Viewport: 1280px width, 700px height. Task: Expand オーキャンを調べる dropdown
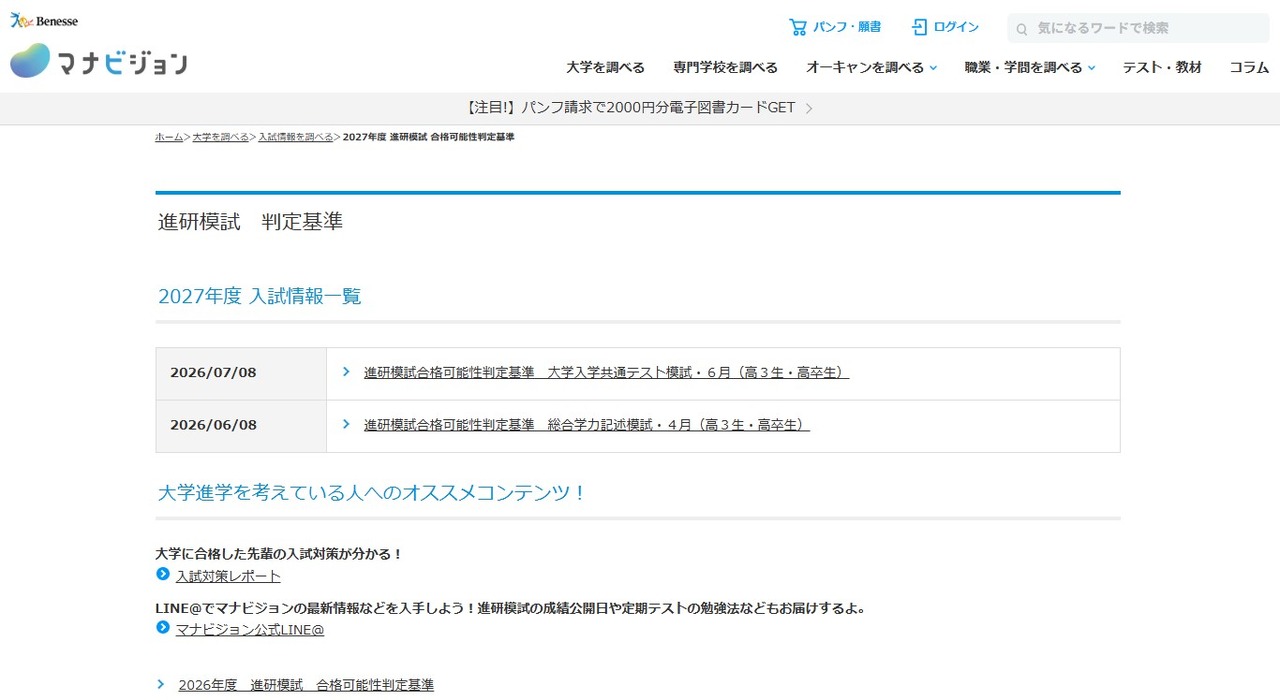871,67
